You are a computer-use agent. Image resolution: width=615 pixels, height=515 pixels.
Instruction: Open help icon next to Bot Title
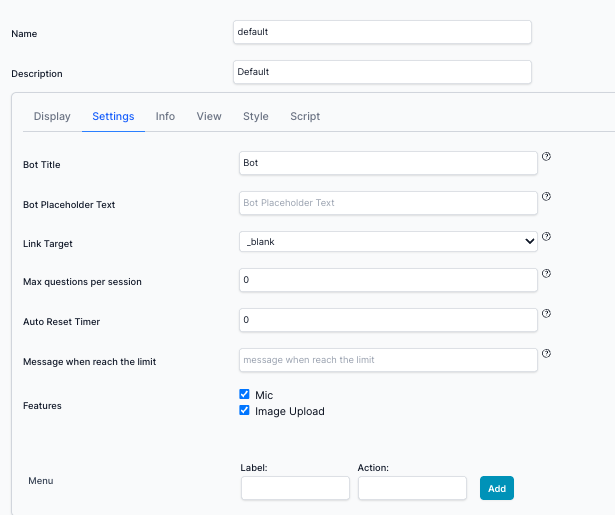coord(546,157)
